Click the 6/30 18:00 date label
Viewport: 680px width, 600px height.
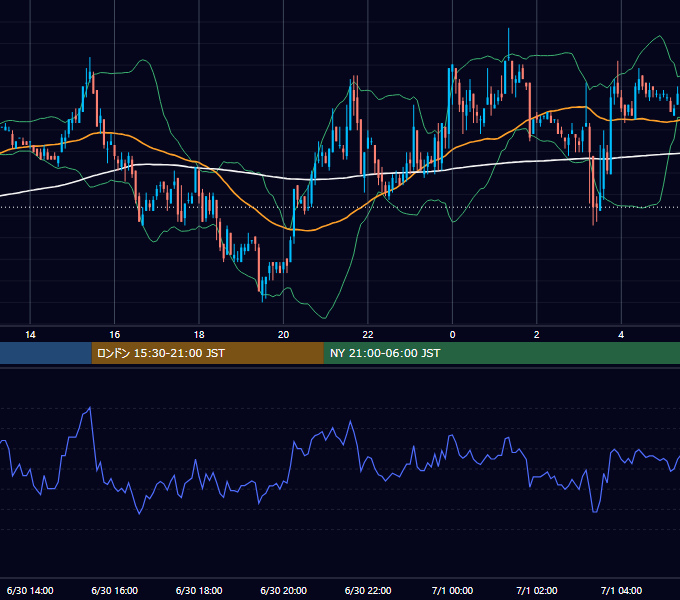[x=199, y=590]
